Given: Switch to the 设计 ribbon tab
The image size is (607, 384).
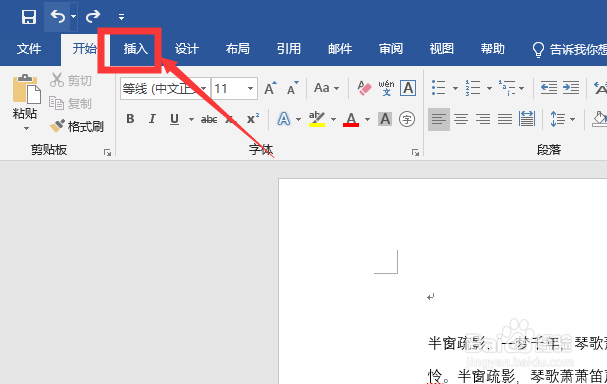Looking at the screenshot, I should (187, 49).
